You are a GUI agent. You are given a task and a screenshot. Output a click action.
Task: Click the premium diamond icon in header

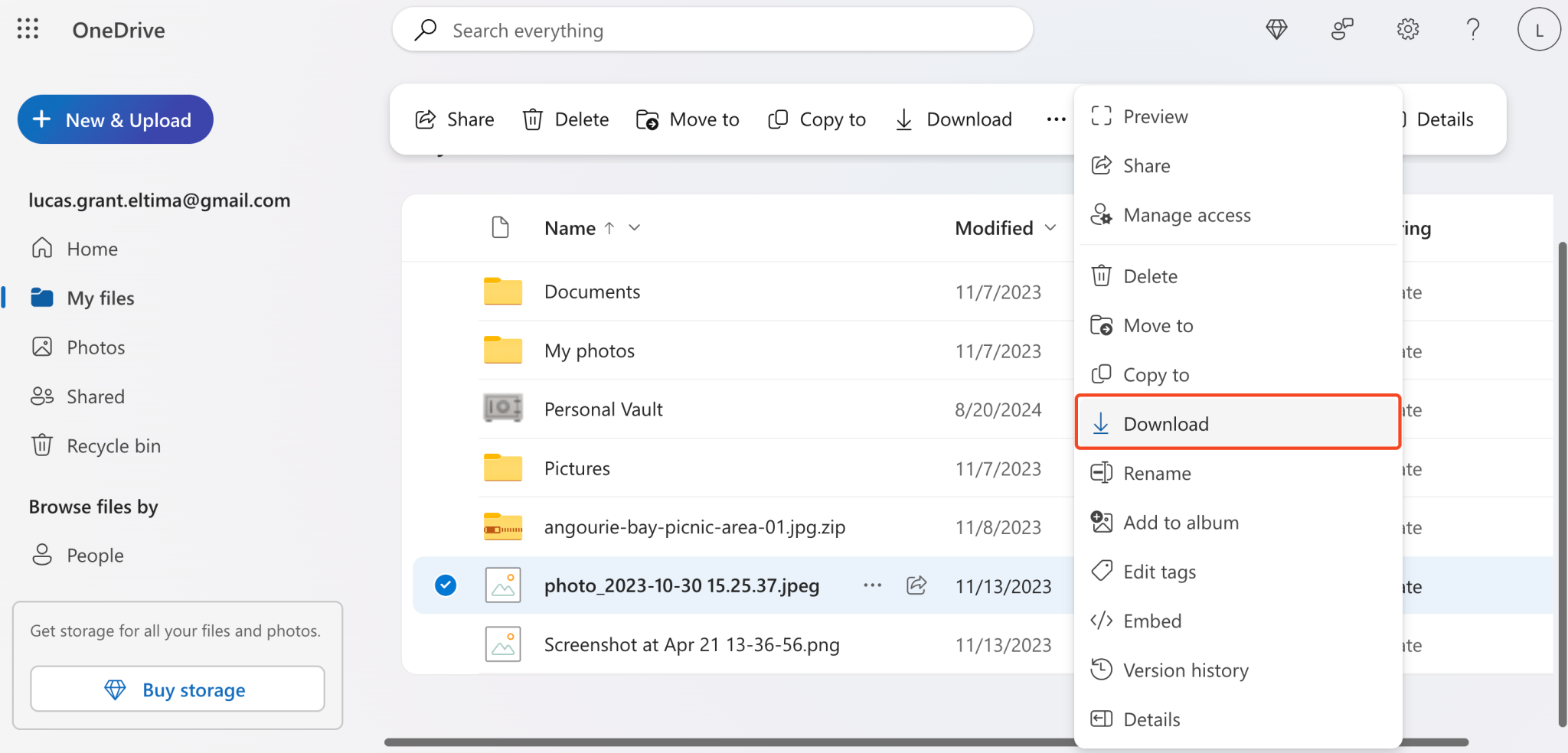click(1276, 30)
